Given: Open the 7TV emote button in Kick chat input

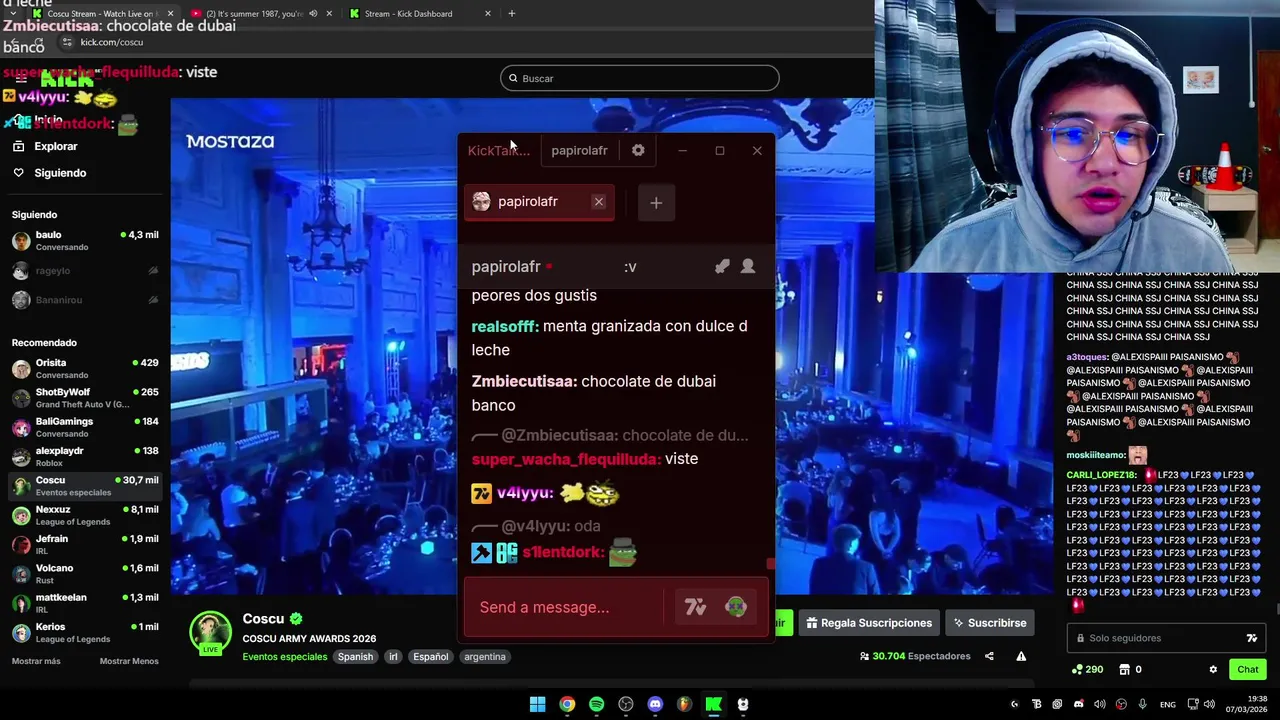Looking at the screenshot, I should pos(1251,638).
